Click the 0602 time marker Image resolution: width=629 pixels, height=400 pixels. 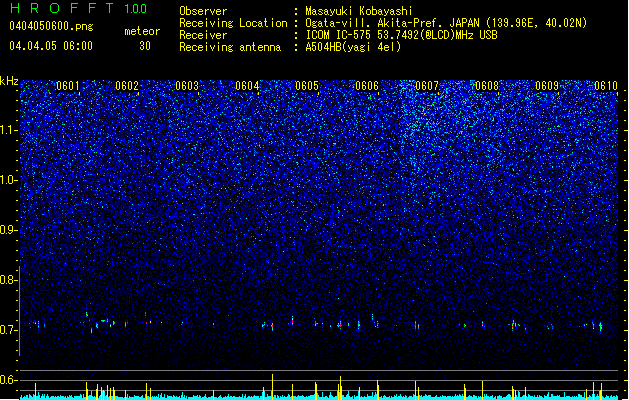coord(127,86)
